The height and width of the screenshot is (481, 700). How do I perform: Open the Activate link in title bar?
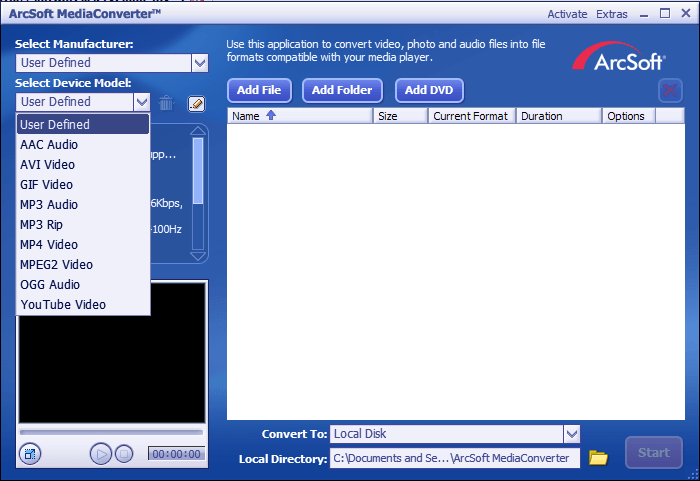click(567, 14)
